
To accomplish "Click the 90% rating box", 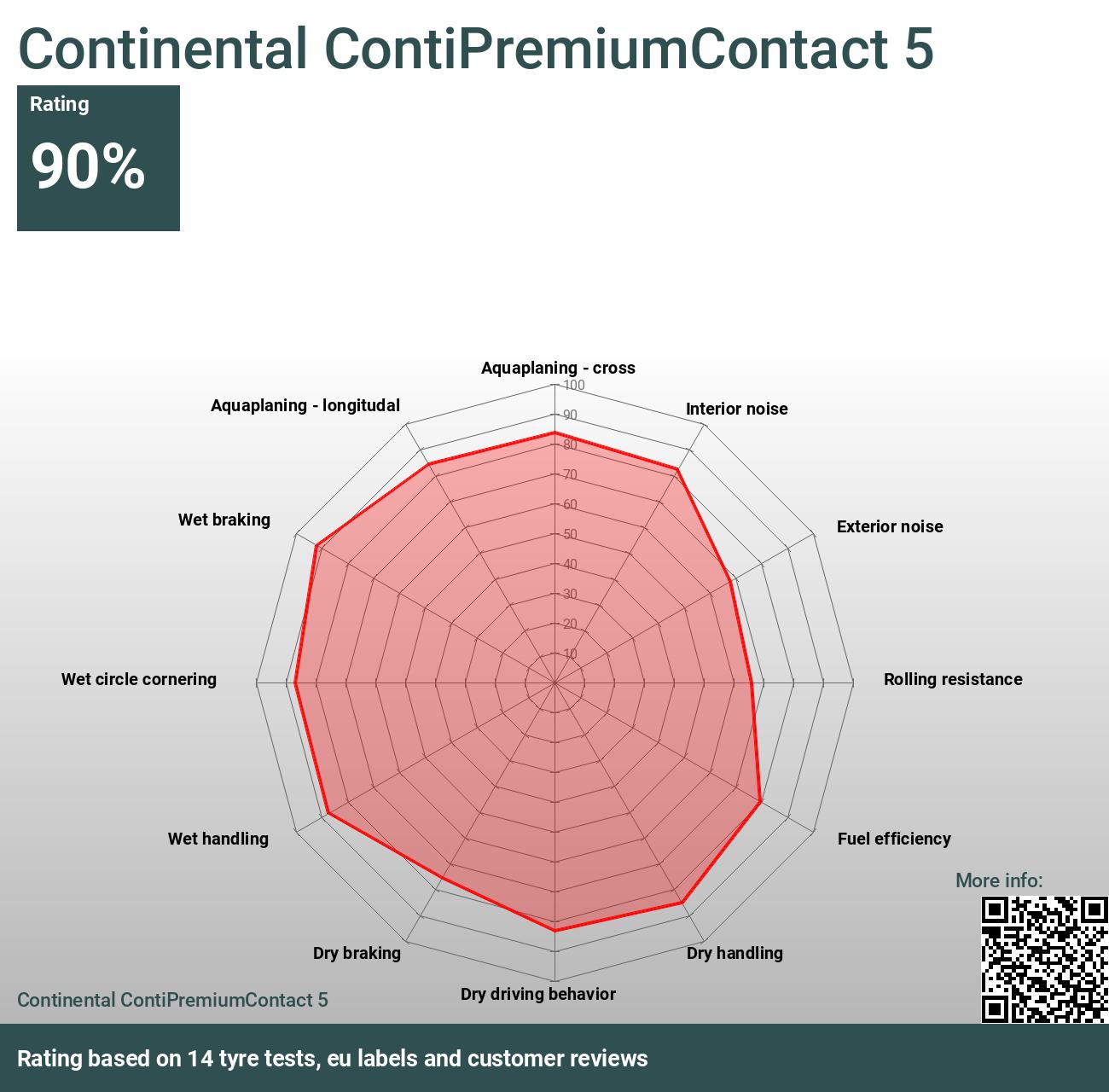I will pos(98,158).
